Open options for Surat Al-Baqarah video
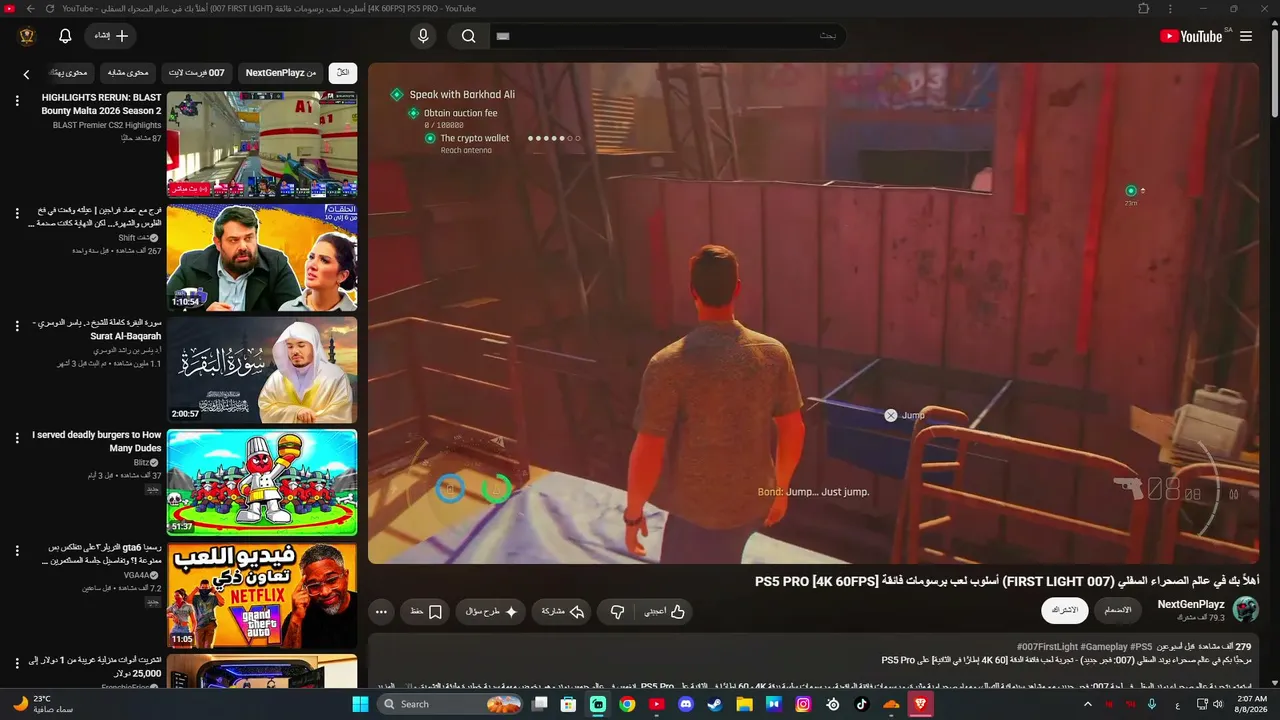The image size is (1280, 720). 16,326
